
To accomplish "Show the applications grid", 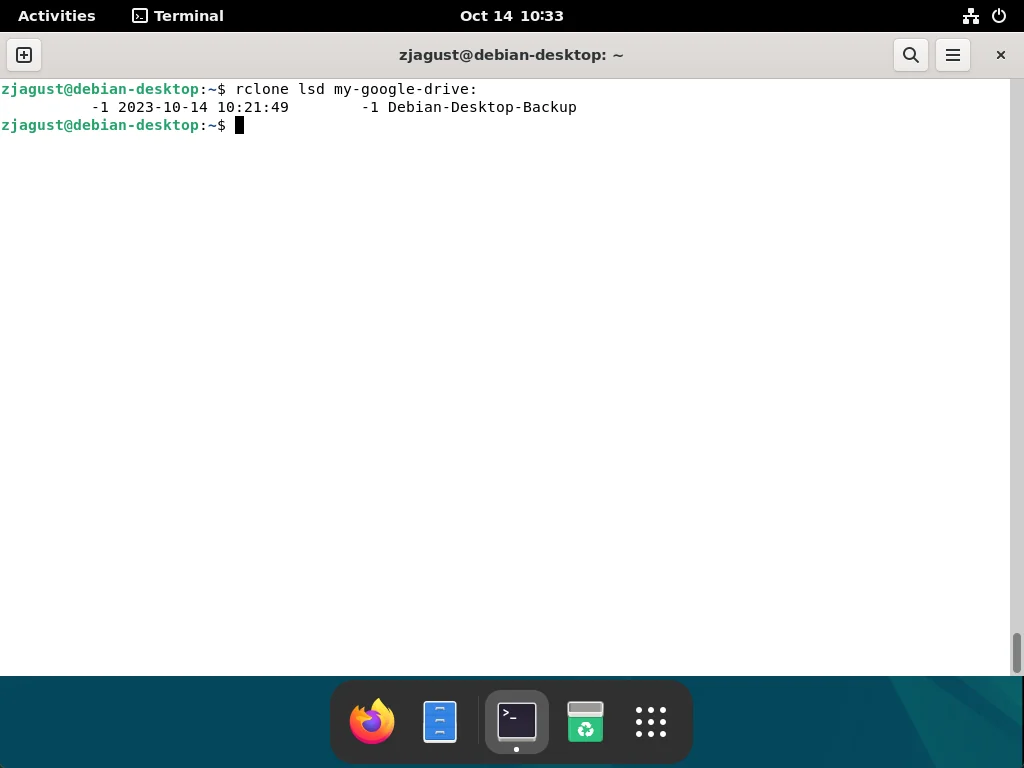I will 651,722.
